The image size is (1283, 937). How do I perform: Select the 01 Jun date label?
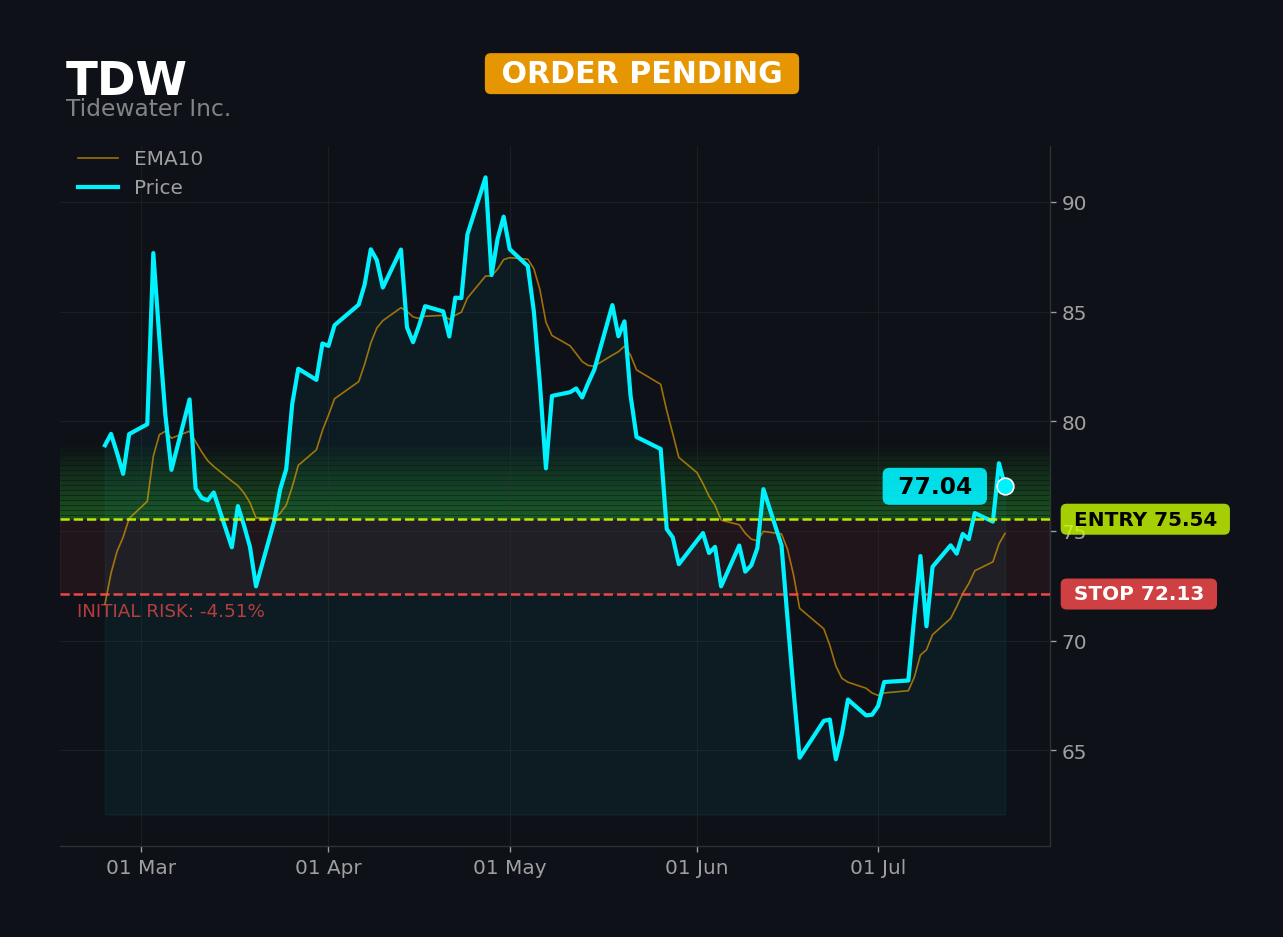pos(697,868)
